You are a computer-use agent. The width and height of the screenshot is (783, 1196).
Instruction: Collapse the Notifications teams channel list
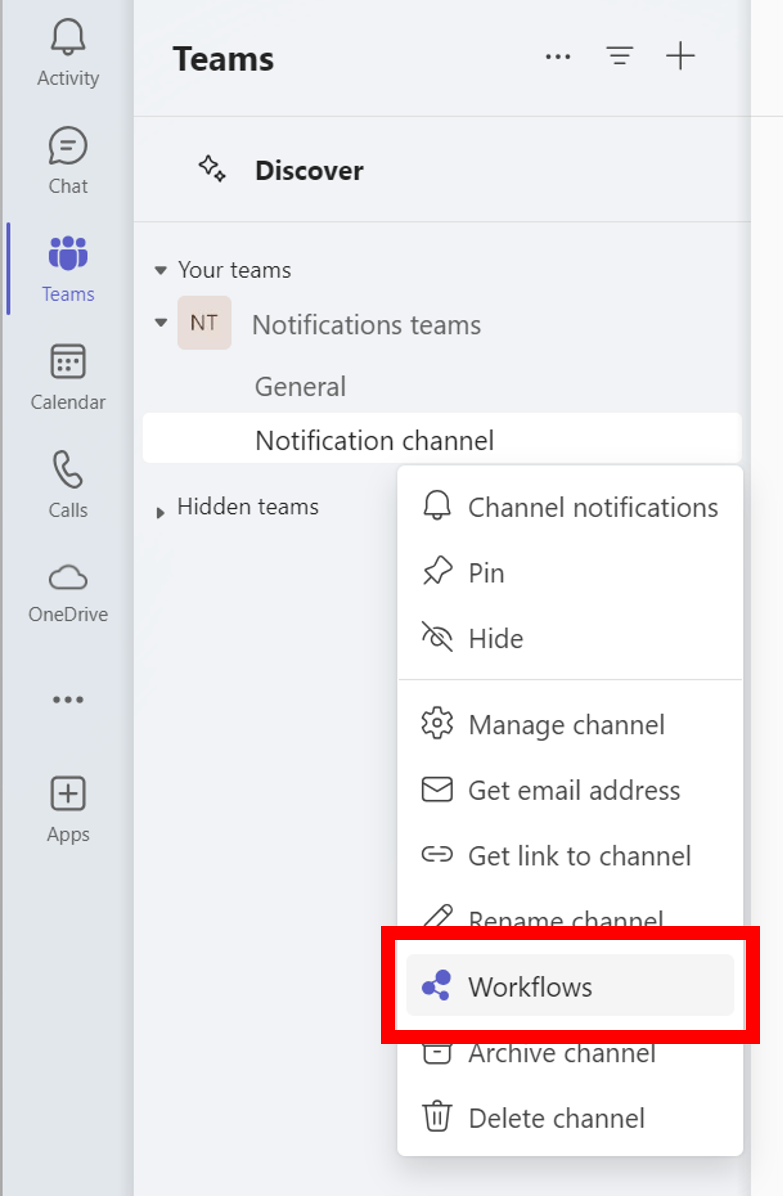pos(160,323)
